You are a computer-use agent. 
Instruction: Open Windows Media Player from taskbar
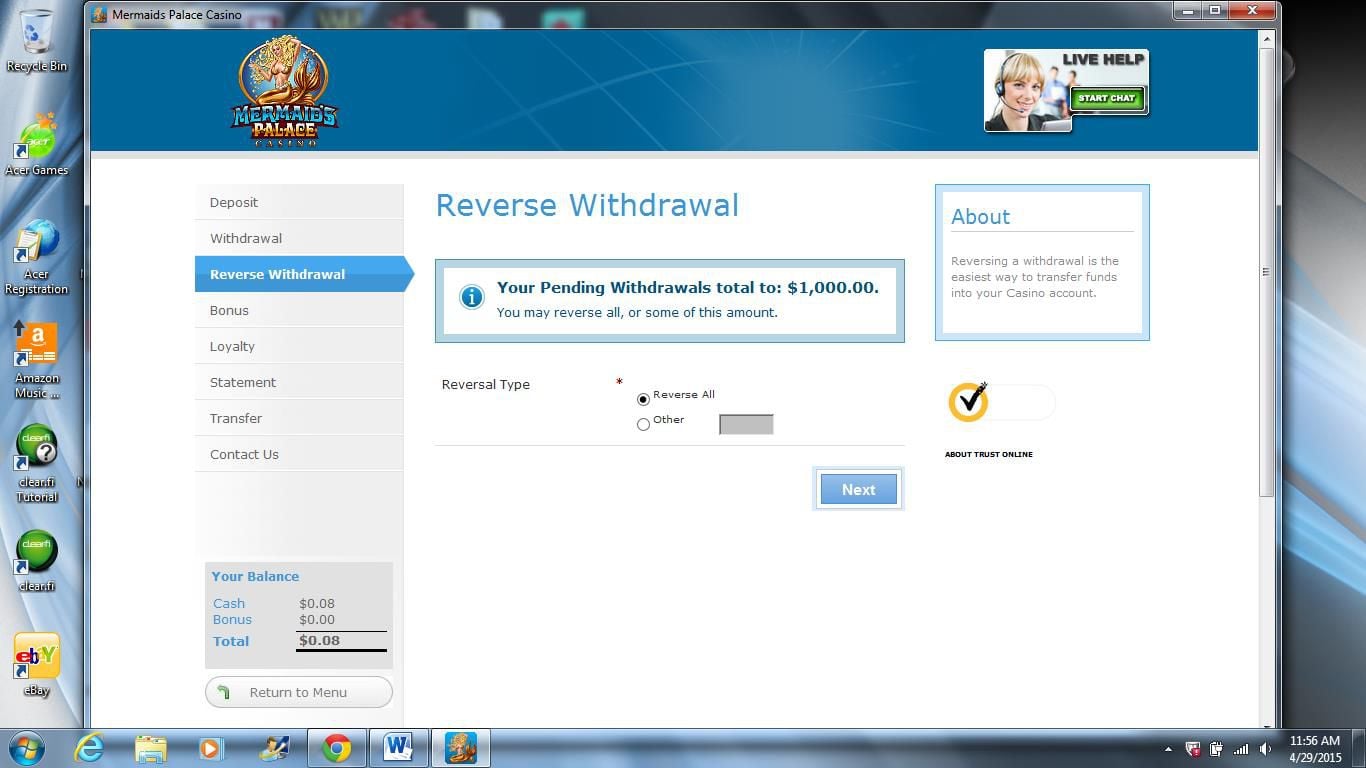pos(211,748)
